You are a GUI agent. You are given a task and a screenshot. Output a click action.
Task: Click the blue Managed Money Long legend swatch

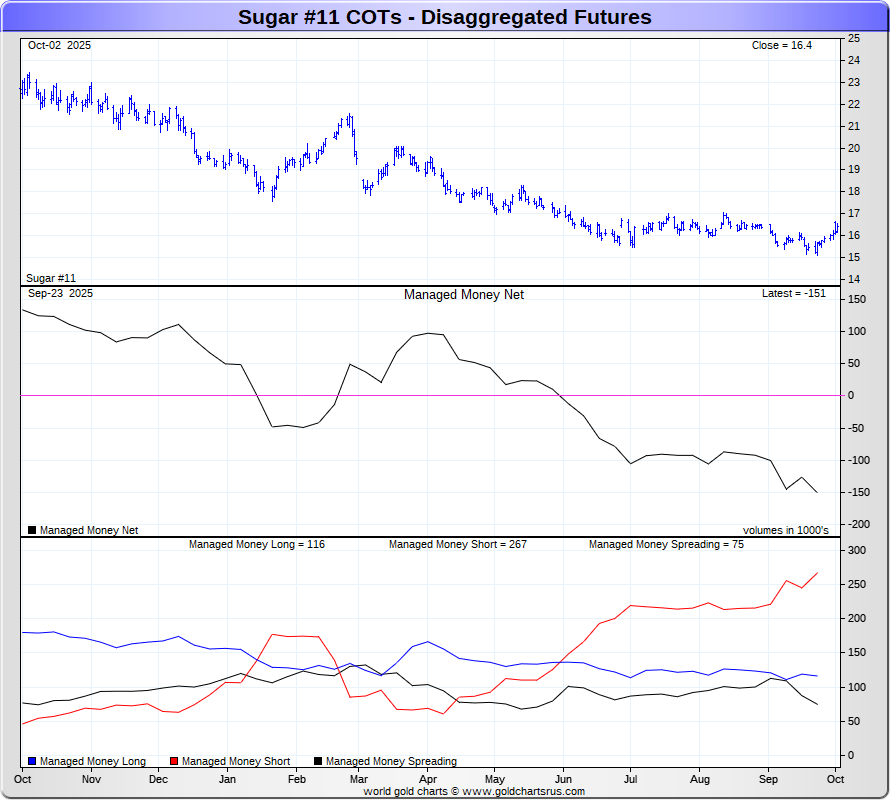coord(33,761)
